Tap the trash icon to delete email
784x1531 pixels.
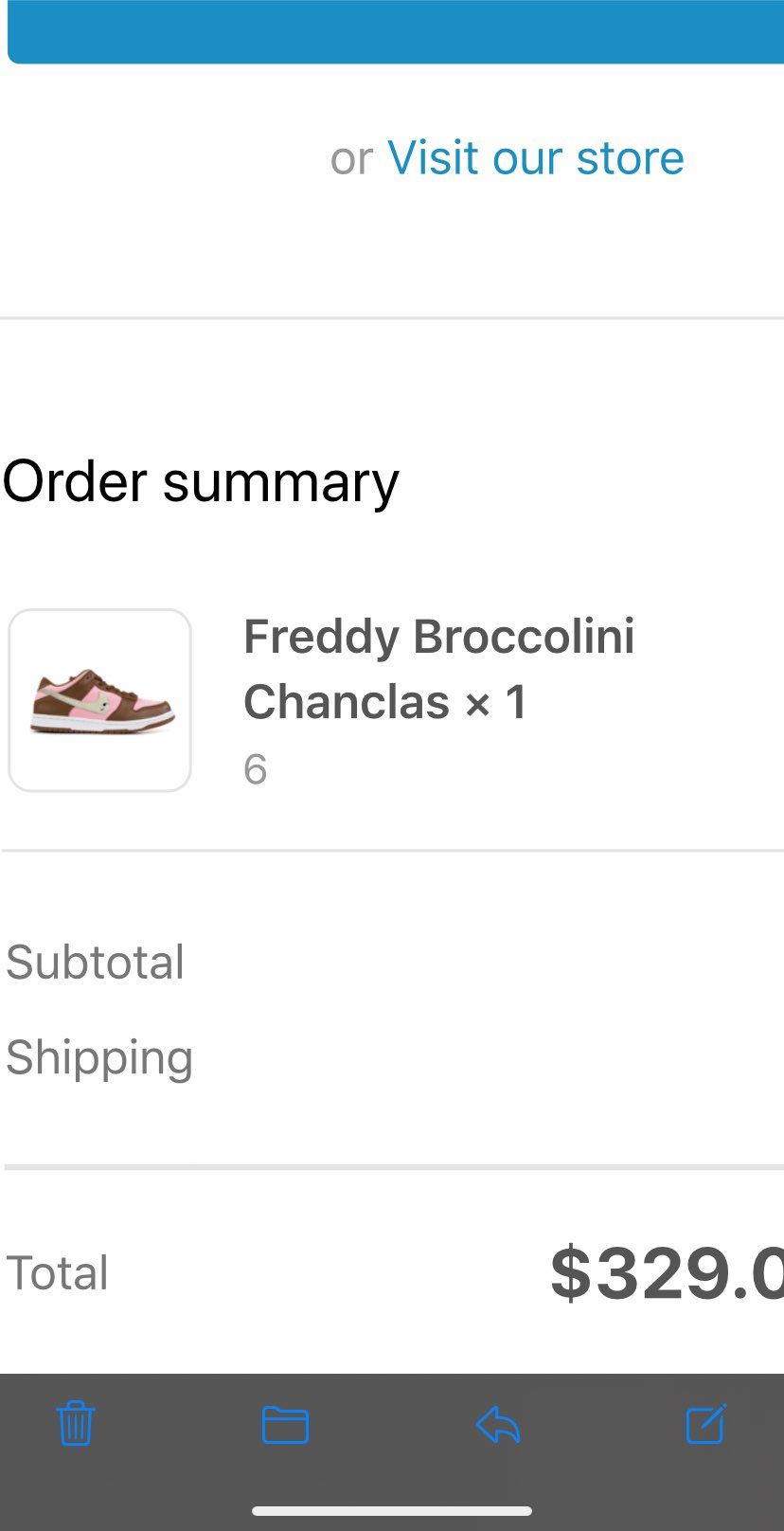tap(76, 1423)
